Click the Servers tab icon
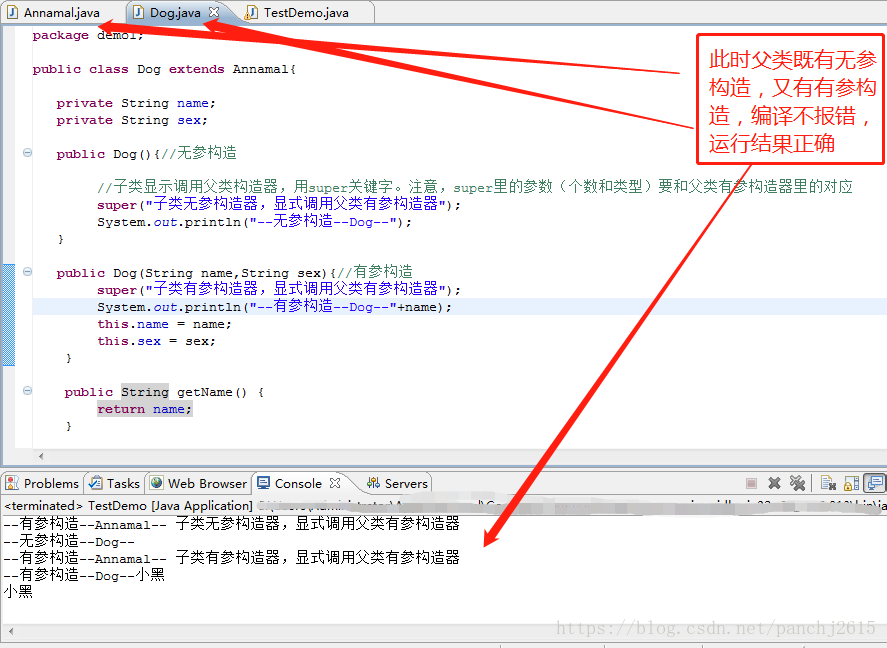 point(373,483)
